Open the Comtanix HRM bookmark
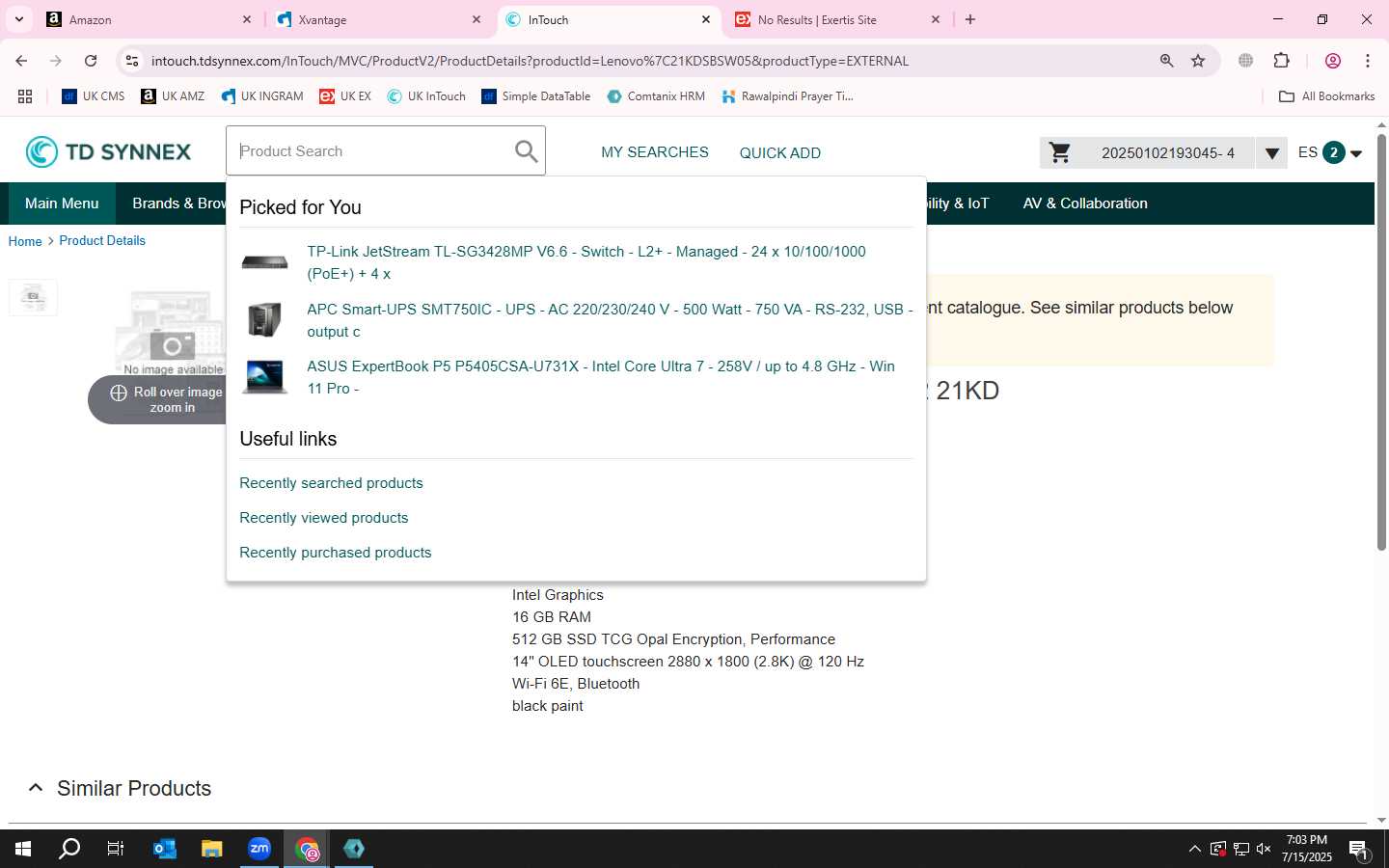Screen dimensions: 1389x868 pos(656,96)
